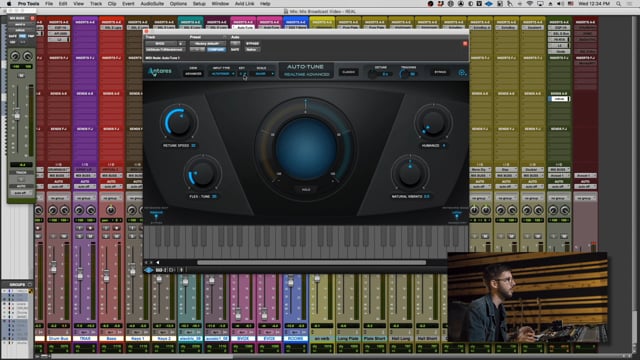The image size is (640, 360).
Task: Open the Pro Tools application menu
Action: pyautogui.click(x=29, y=4)
